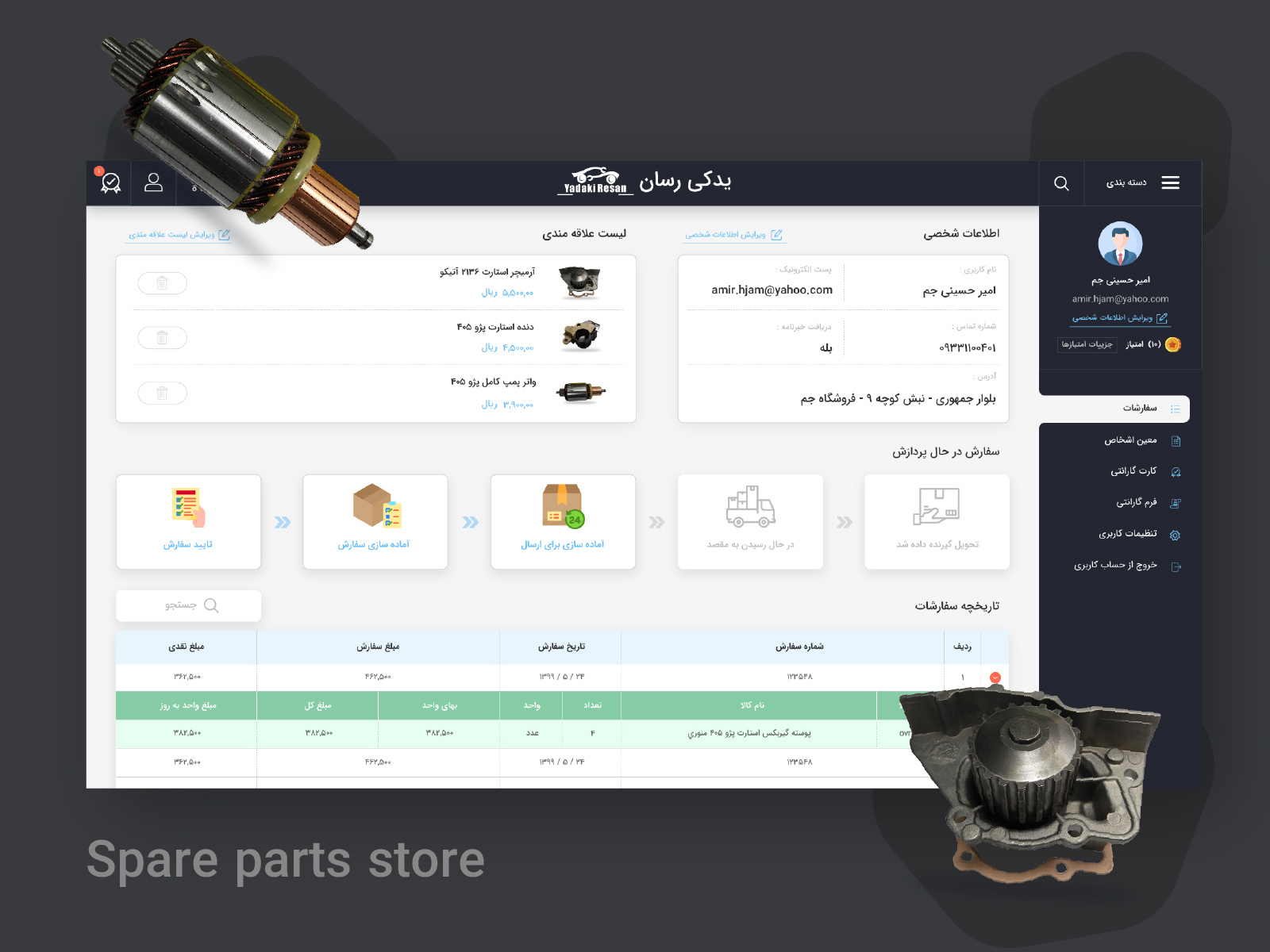Click the مبلغ کل green sub-header
Screen dimensions: 1270x952
[318, 705]
